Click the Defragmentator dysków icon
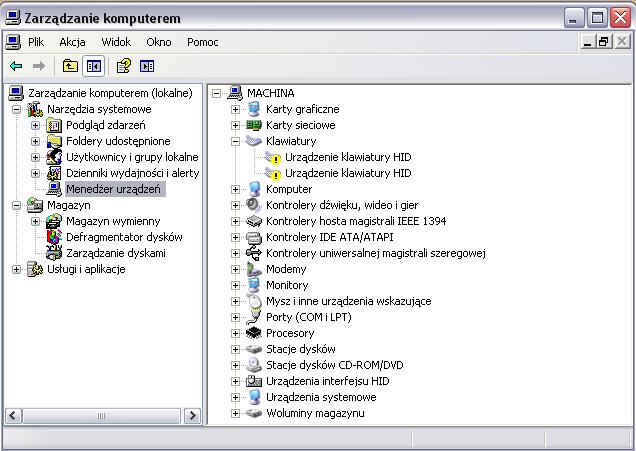Viewport: 636px width, 451px height. coord(54,237)
